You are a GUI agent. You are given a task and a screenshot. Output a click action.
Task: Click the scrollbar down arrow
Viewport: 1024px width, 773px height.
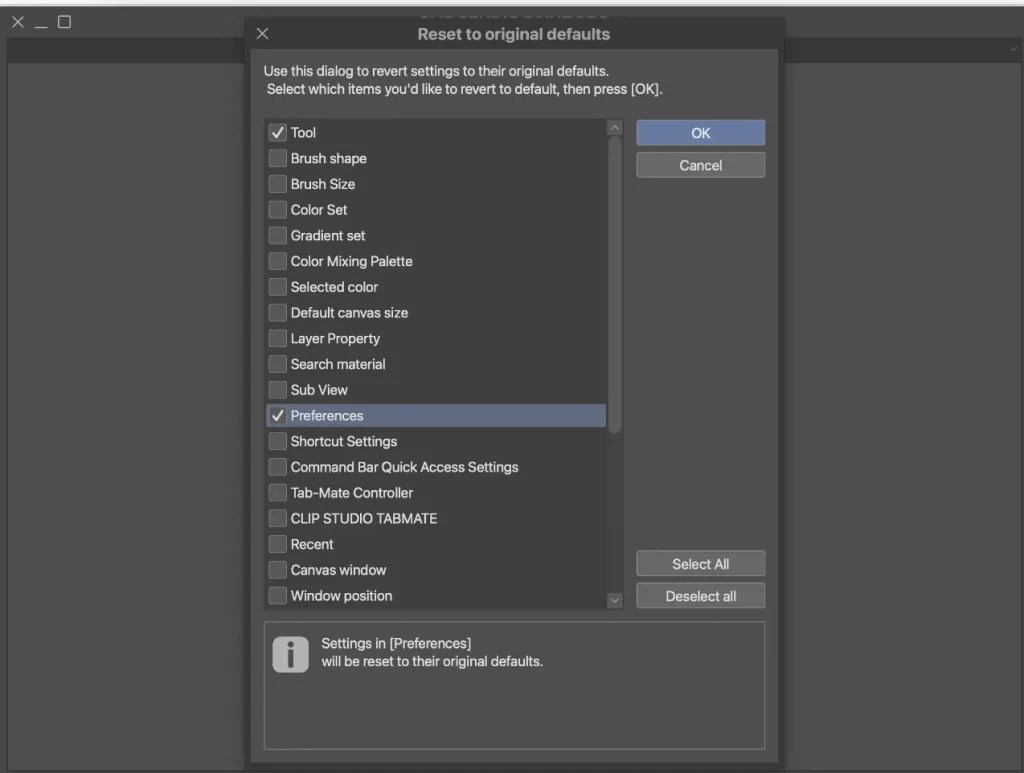[614, 600]
